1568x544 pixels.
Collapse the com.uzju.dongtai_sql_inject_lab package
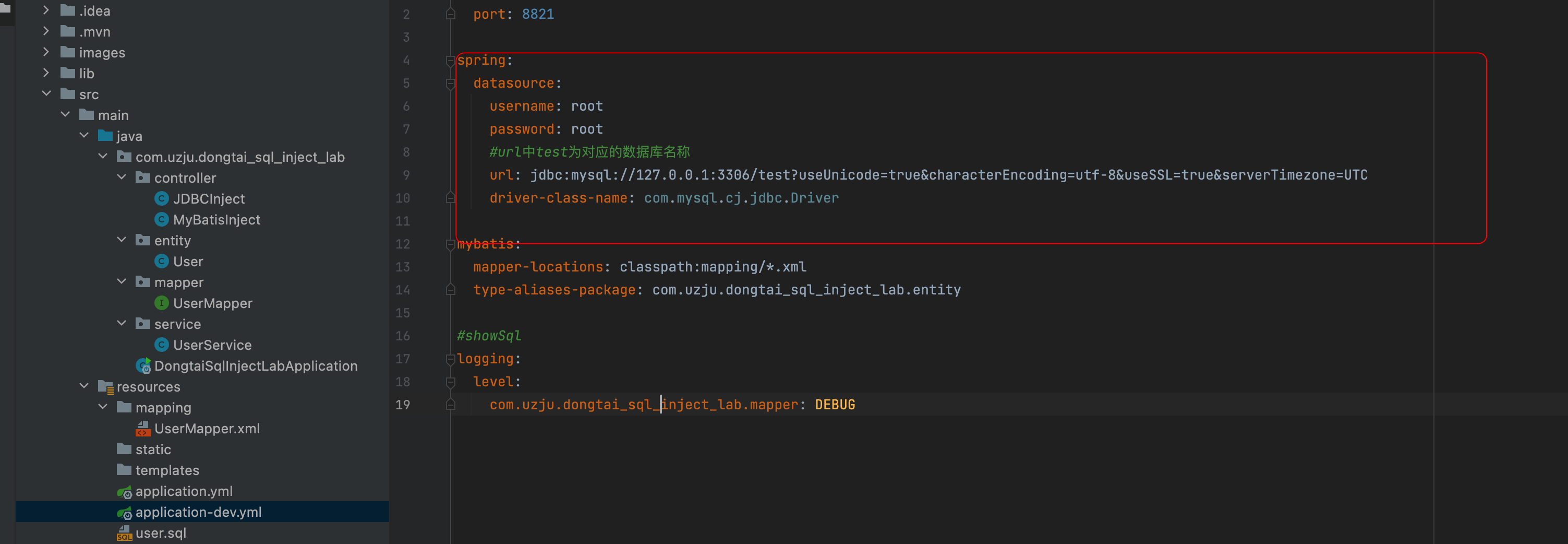pyautogui.click(x=103, y=157)
